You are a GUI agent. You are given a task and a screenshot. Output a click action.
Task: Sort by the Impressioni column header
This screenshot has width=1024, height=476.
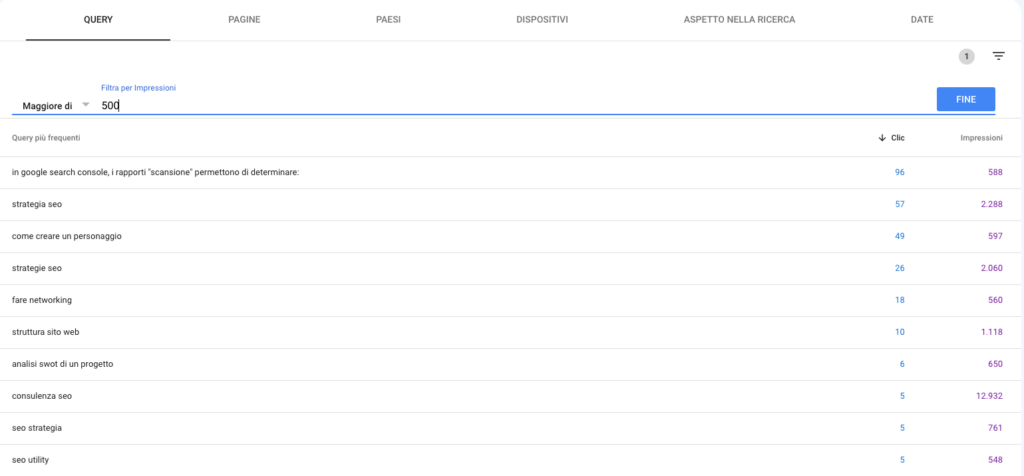(981, 138)
